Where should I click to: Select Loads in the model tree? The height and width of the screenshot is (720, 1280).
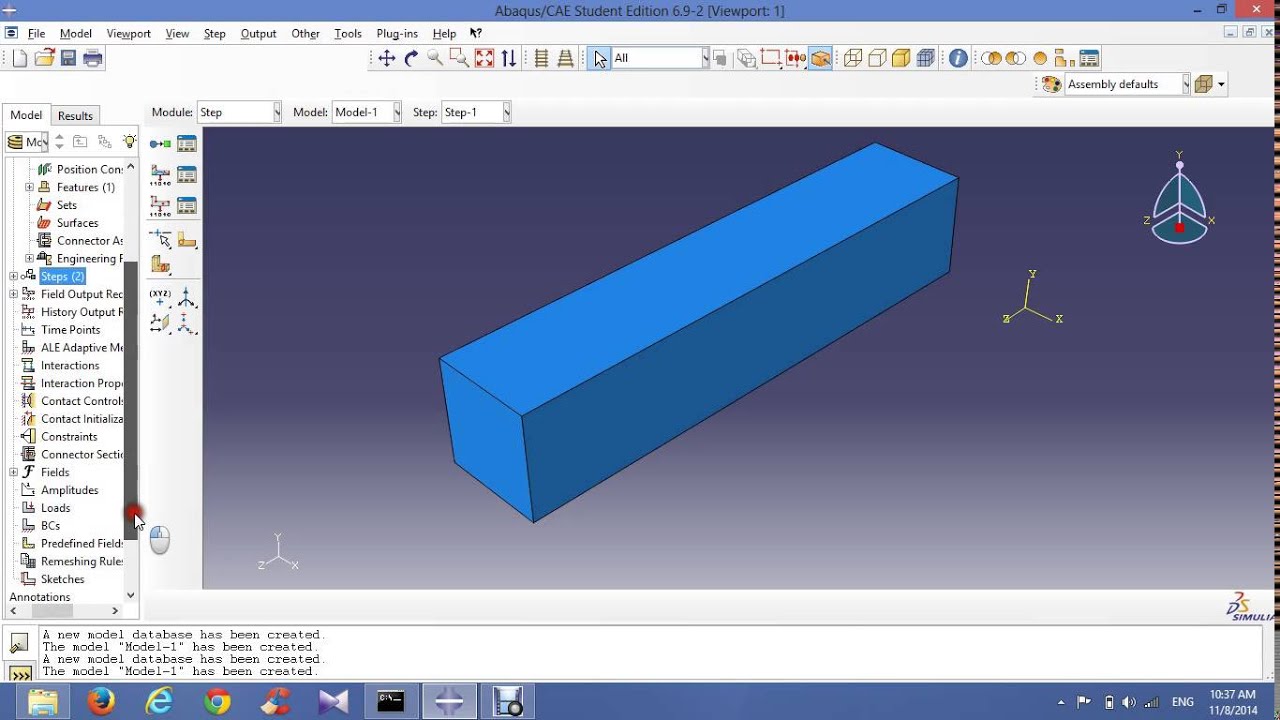pyautogui.click(x=55, y=508)
